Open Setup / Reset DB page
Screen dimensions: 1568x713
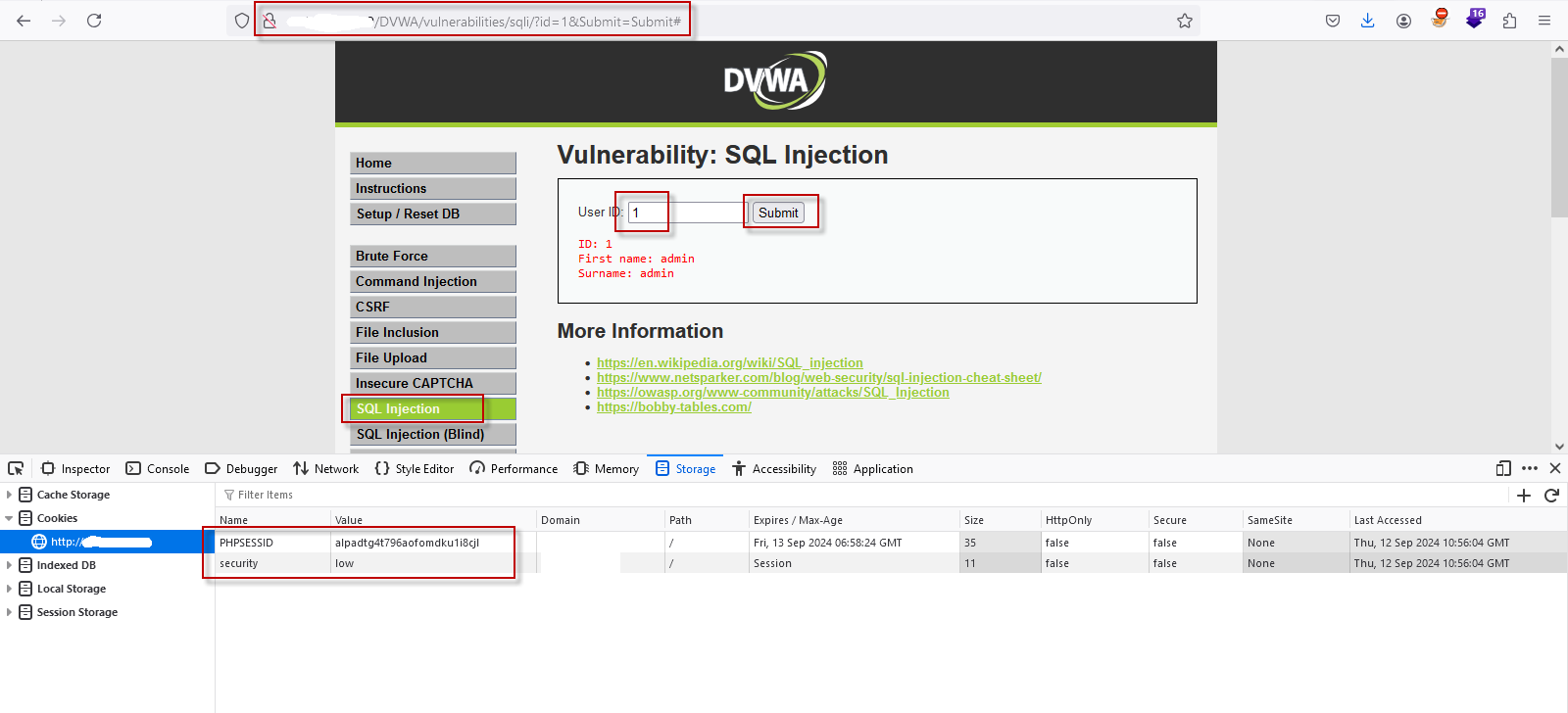tap(433, 214)
